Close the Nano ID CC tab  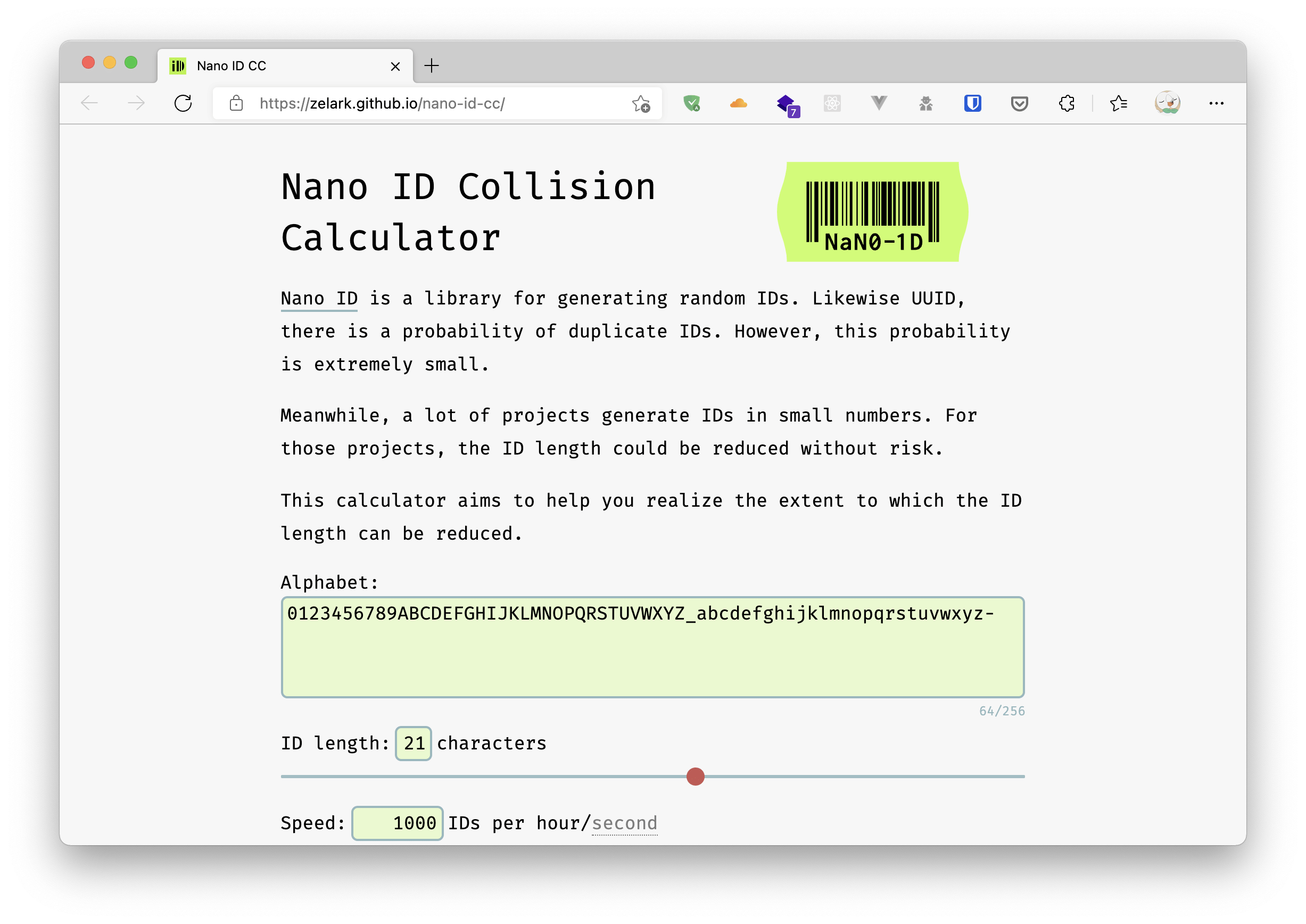pyautogui.click(x=395, y=66)
